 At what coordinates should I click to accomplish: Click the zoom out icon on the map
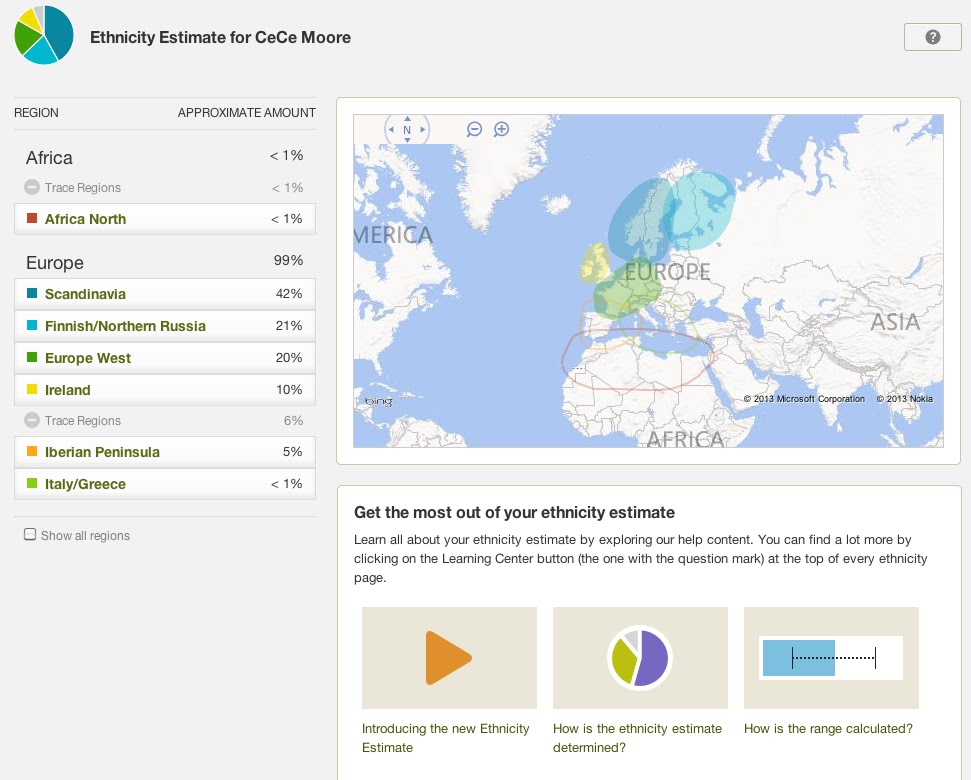[x=473, y=129]
